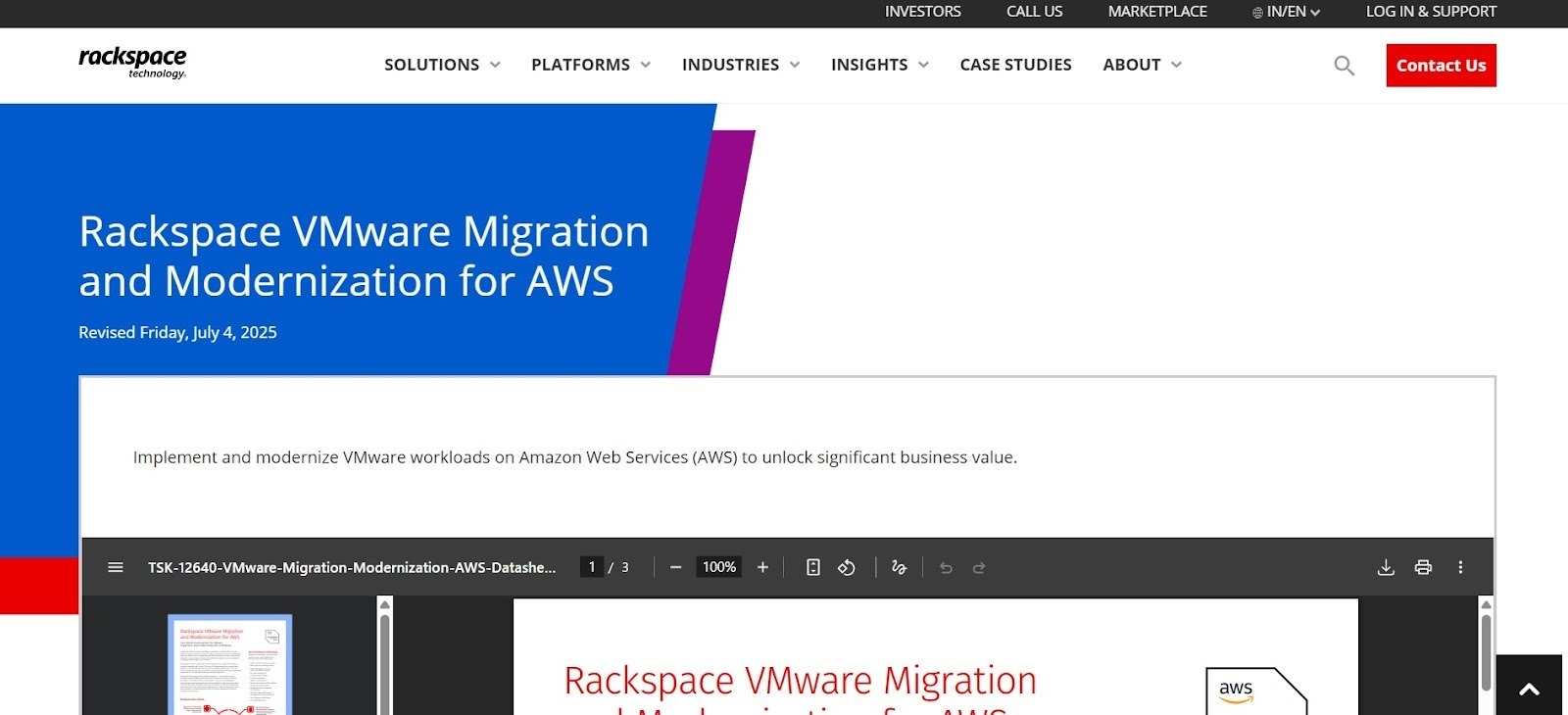Click the 100% zoom level field
The height and width of the screenshot is (715, 1568).
point(719,567)
